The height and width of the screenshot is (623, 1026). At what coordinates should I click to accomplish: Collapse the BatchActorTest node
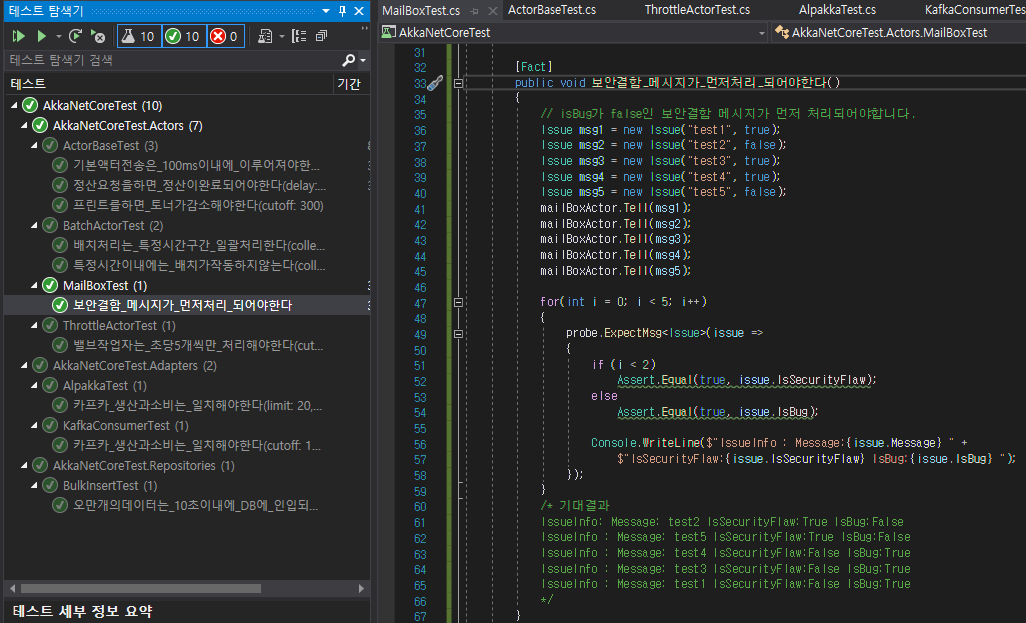[x=36, y=226]
